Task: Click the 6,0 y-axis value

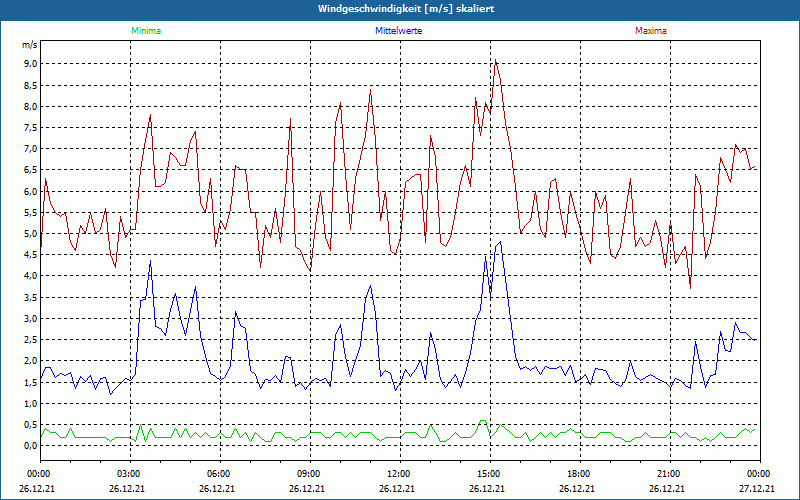Action: [31, 191]
